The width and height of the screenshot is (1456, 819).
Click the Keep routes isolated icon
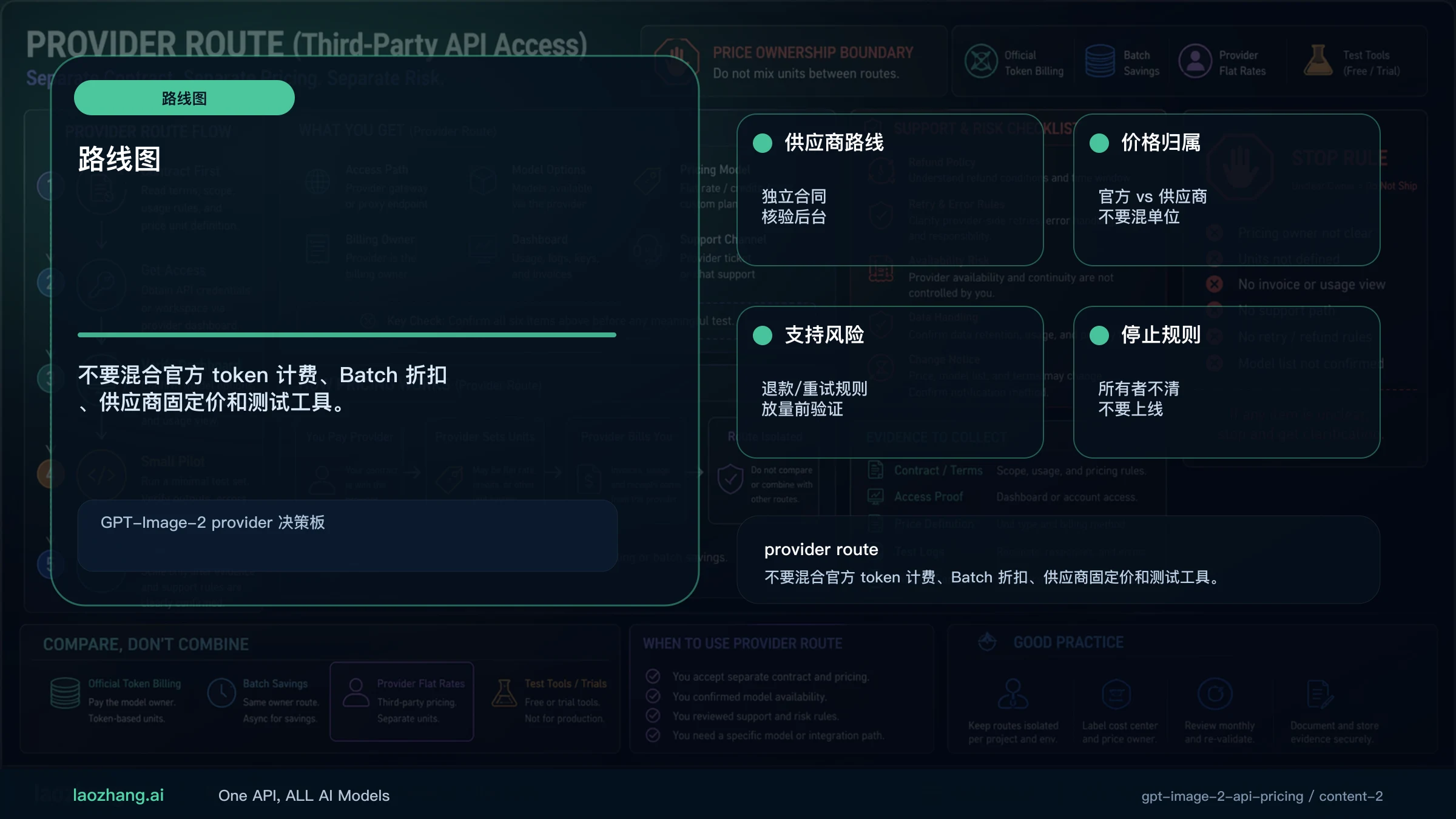1013,693
